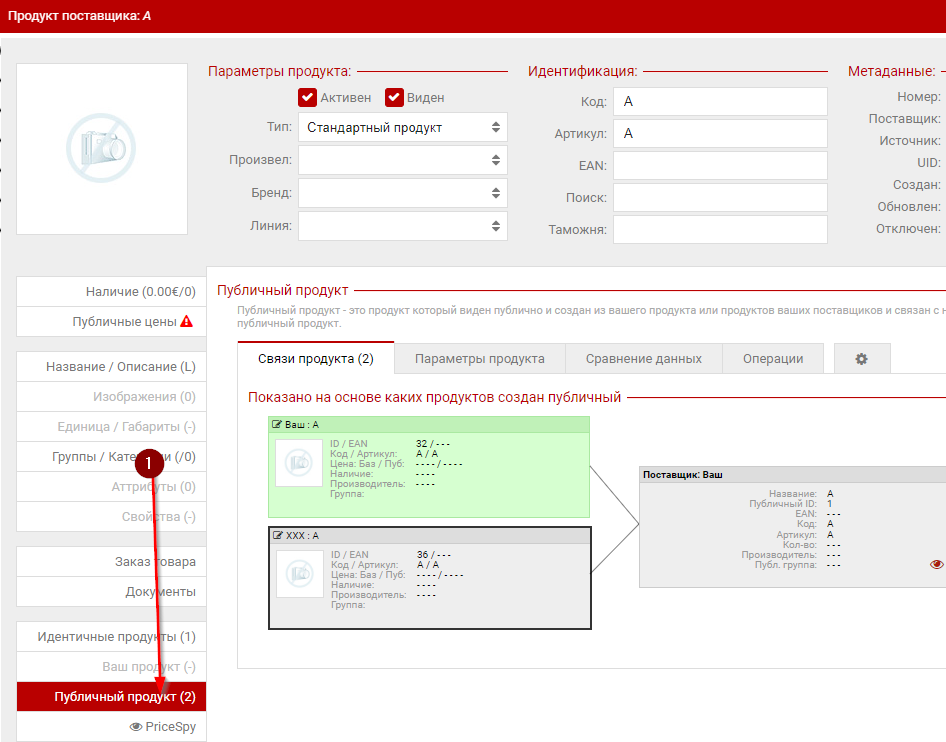
Task: Open the Тип dropdown
Action: coord(402,128)
